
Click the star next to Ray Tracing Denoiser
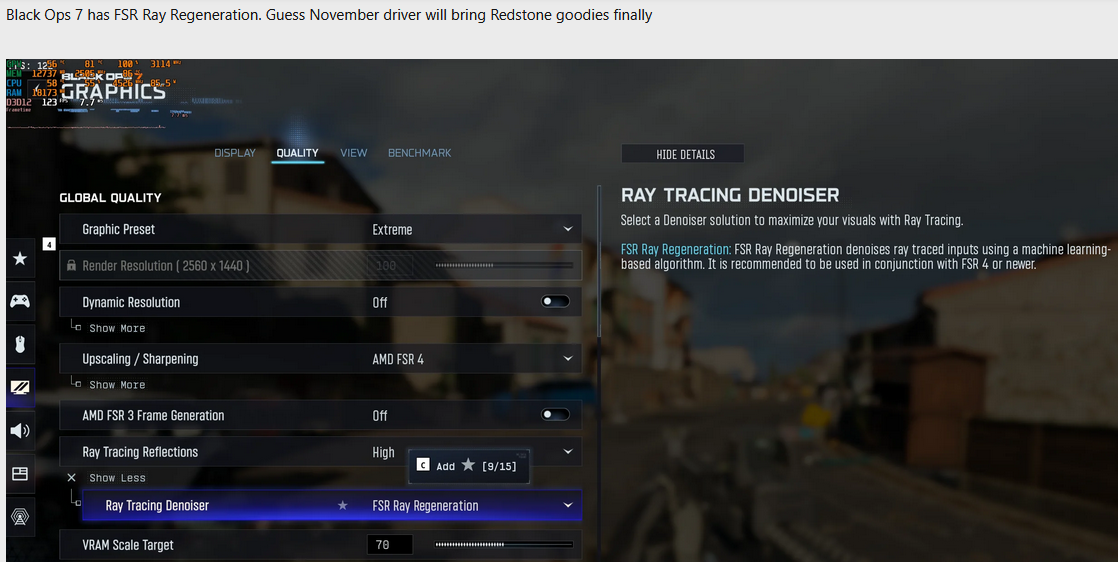(342, 505)
